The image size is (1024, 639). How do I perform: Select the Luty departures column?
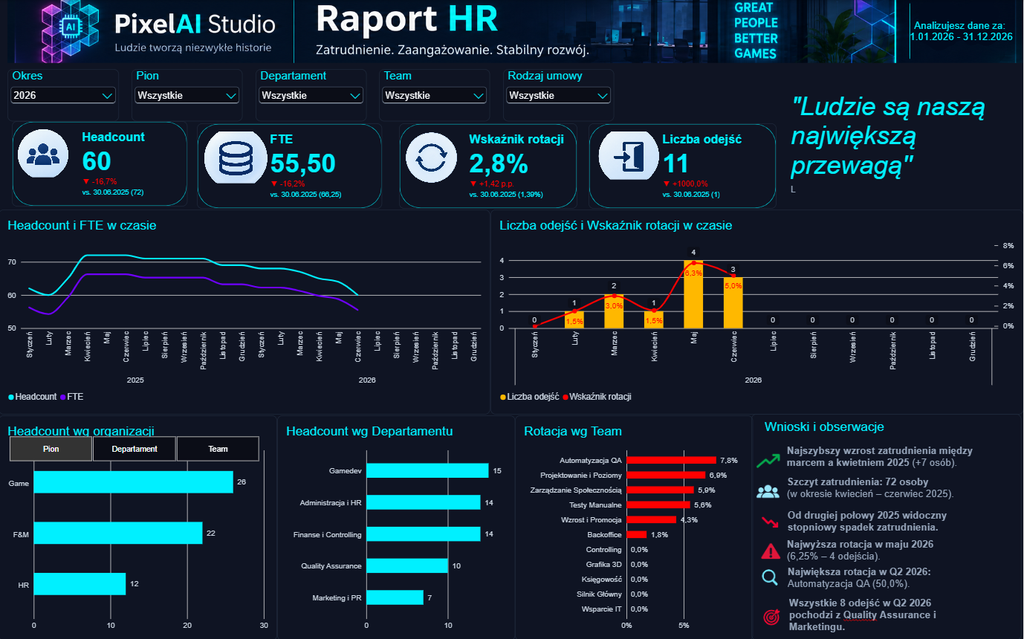pos(574,320)
